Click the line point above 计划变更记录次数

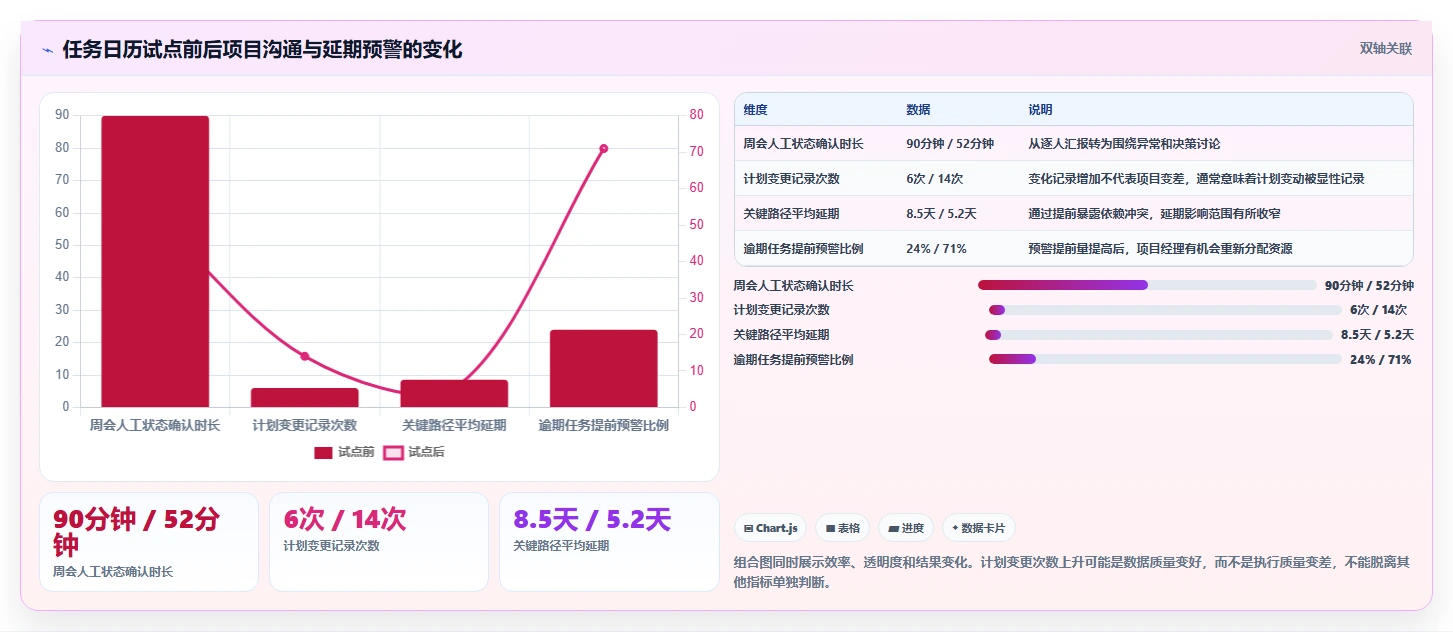pos(305,356)
